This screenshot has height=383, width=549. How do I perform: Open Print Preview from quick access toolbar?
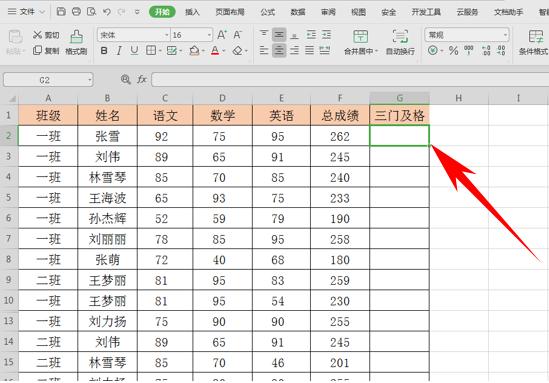click(x=91, y=12)
